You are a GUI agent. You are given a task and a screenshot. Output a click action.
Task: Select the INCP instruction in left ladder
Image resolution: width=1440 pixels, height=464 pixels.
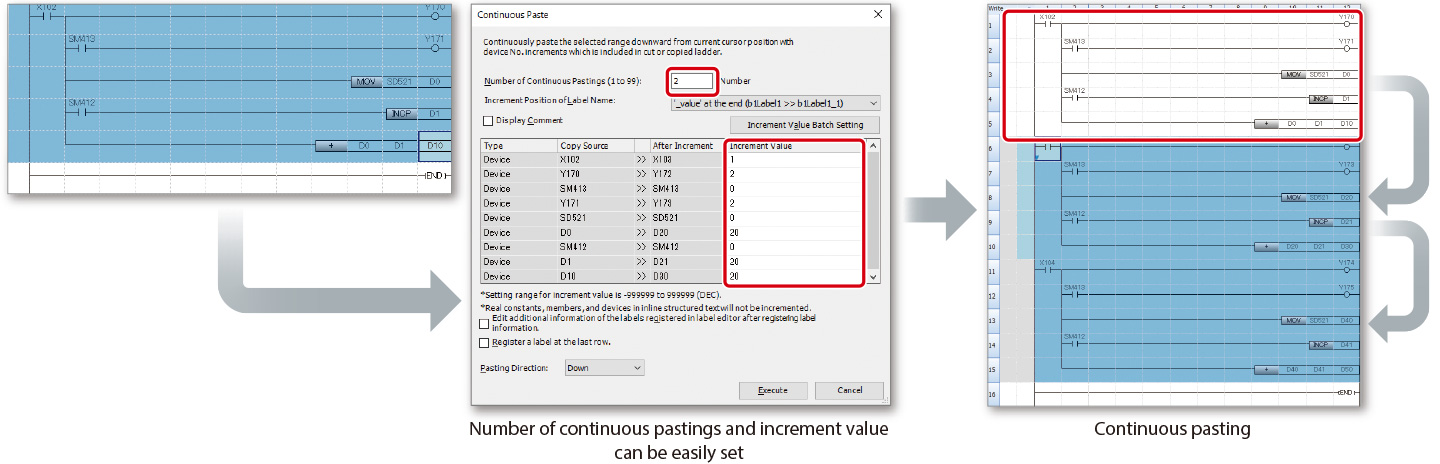pos(398,114)
